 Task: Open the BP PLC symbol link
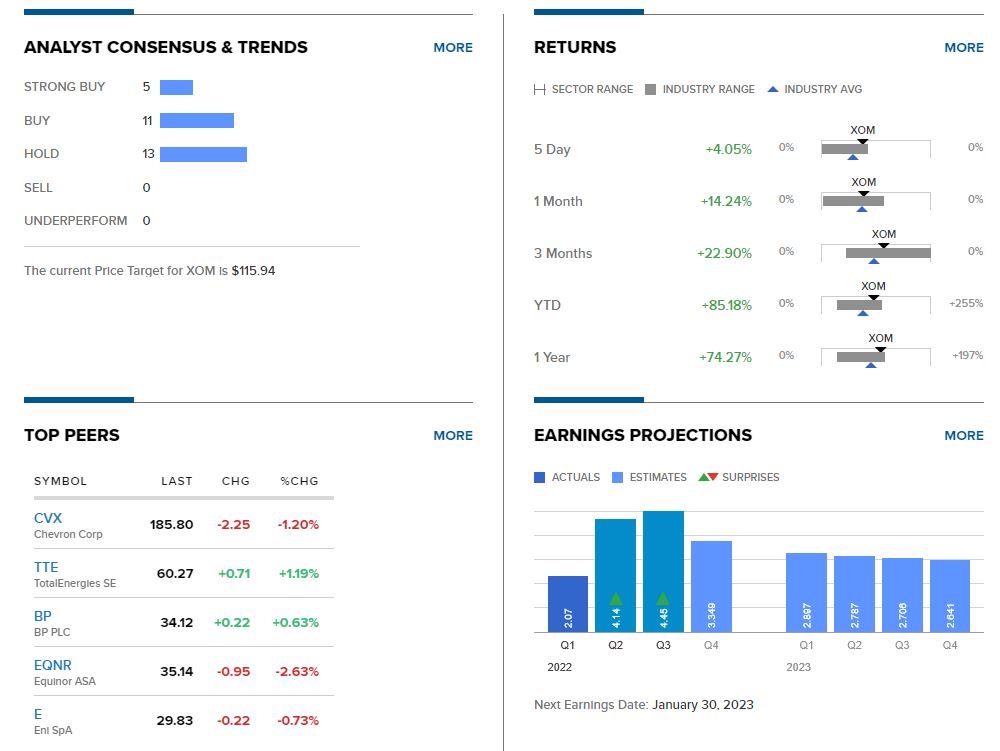(x=41, y=616)
